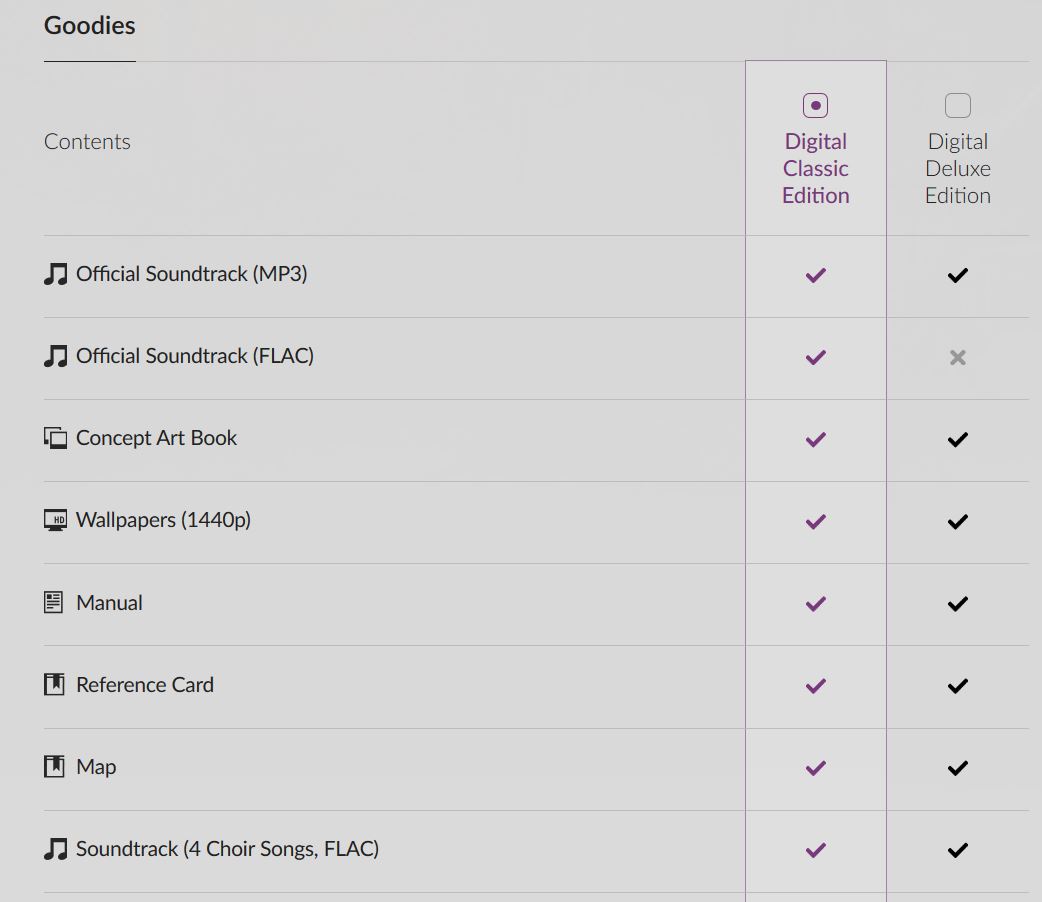
Task: Click the music note icon beside Official Soundtrack (MP3)
Action: tap(56, 274)
